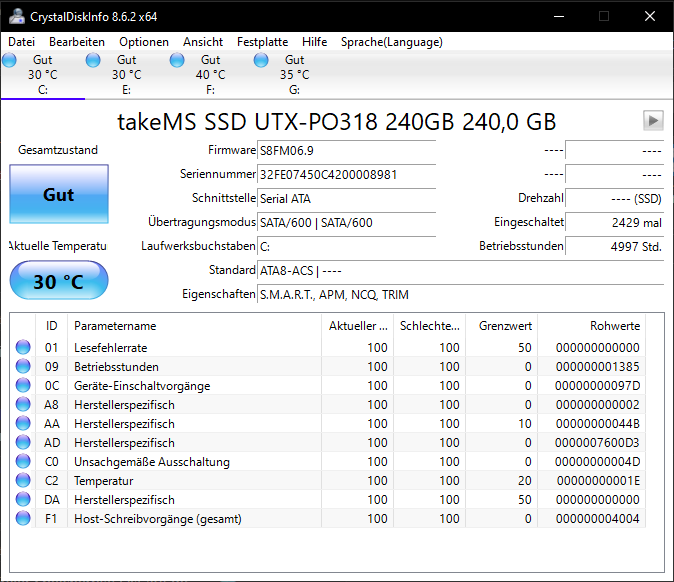Viewport: 674px width, 582px height.
Task: Click the Firmware field S8FM06.9
Action: click(x=346, y=150)
